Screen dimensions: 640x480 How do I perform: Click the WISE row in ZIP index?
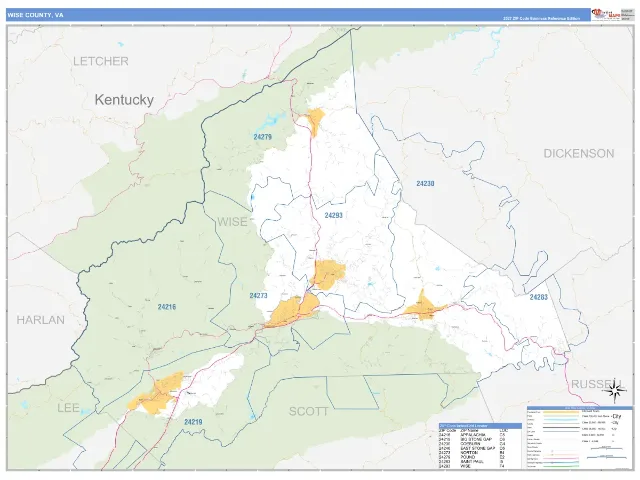pos(470,466)
